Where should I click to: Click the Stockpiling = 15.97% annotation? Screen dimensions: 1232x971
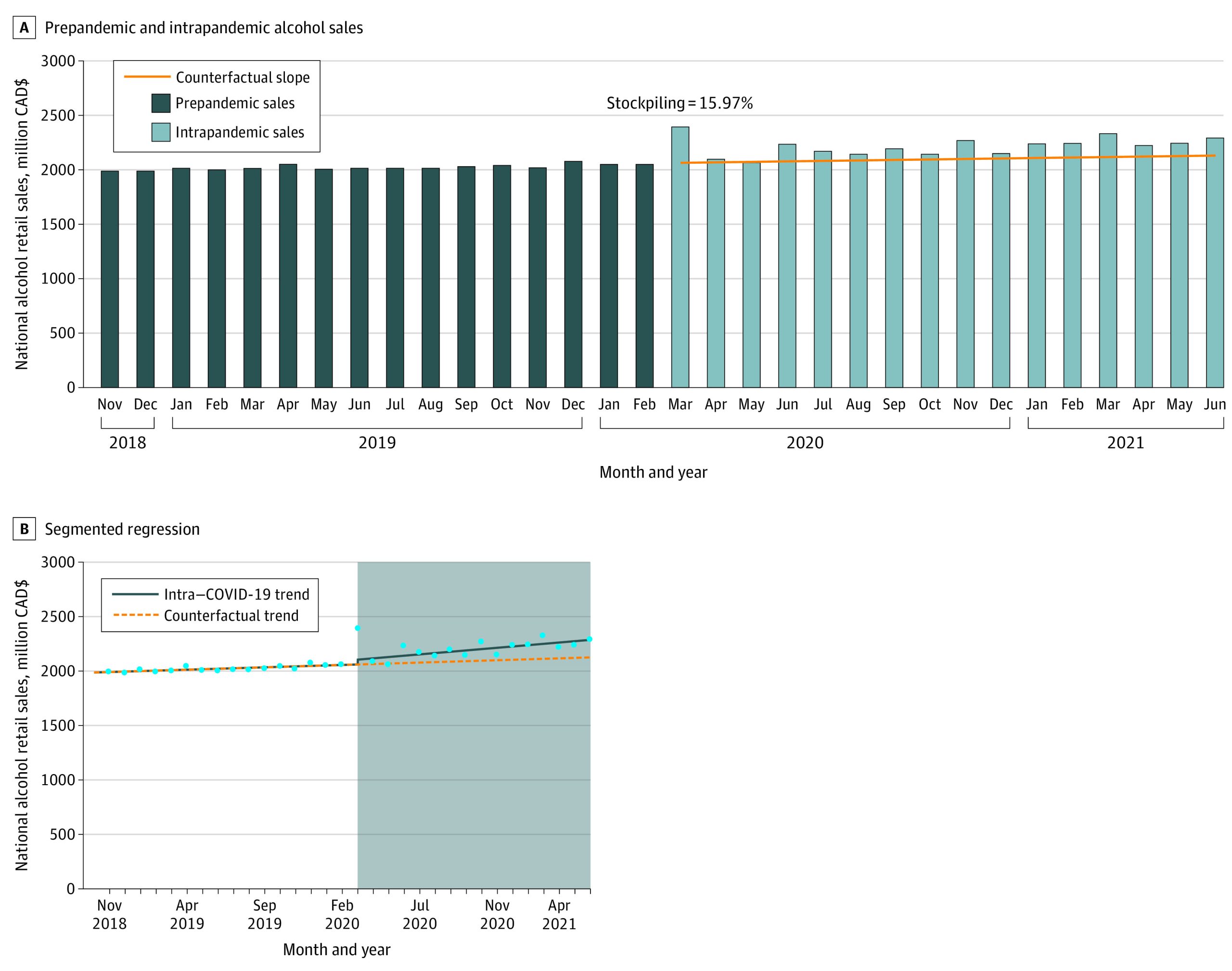679,104
